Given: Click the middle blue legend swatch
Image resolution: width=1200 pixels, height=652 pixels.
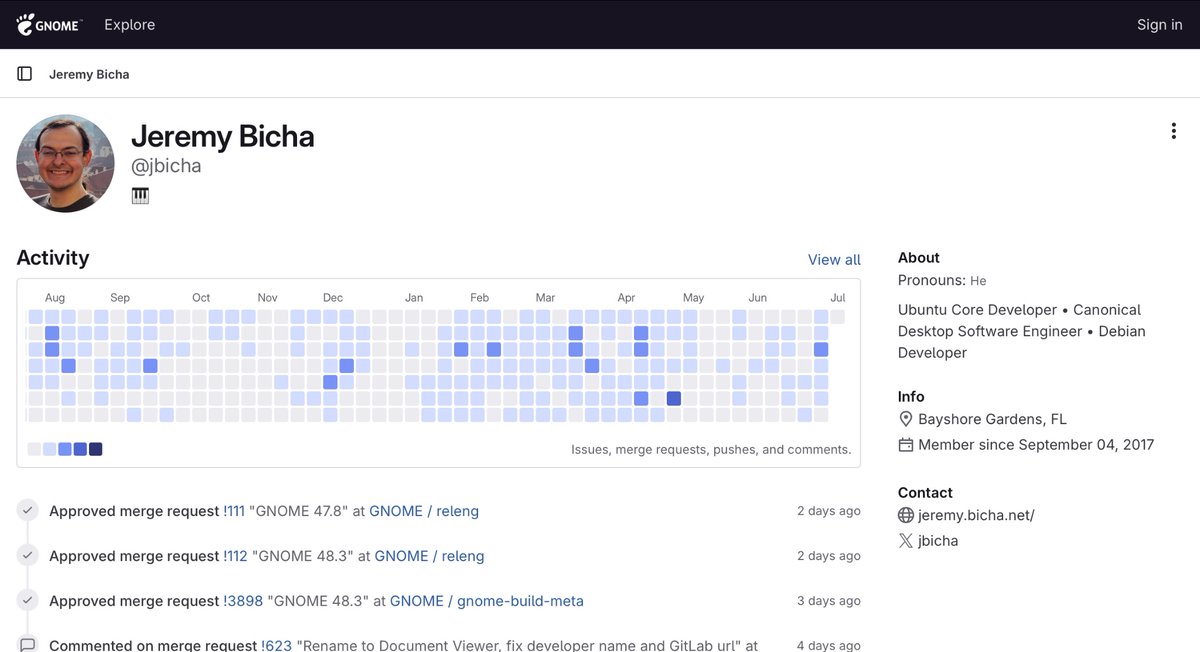Looking at the screenshot, I should [65, 449].
